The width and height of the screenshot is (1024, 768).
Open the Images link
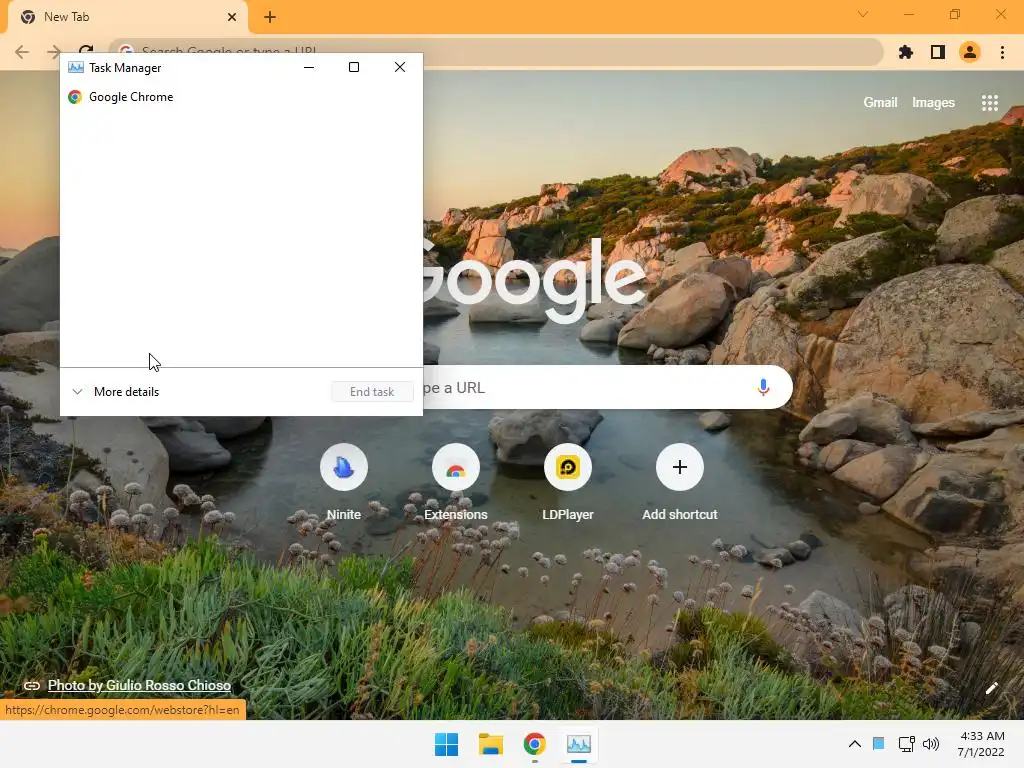coord(933,103)
